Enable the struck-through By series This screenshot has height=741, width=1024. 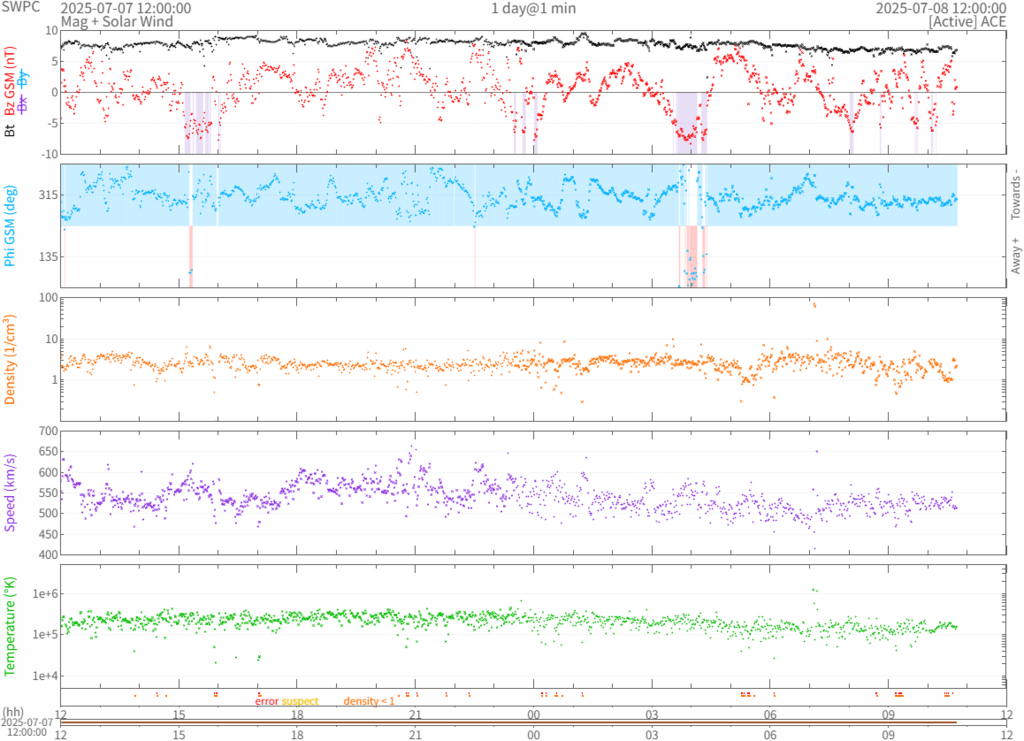coord(24,78)
